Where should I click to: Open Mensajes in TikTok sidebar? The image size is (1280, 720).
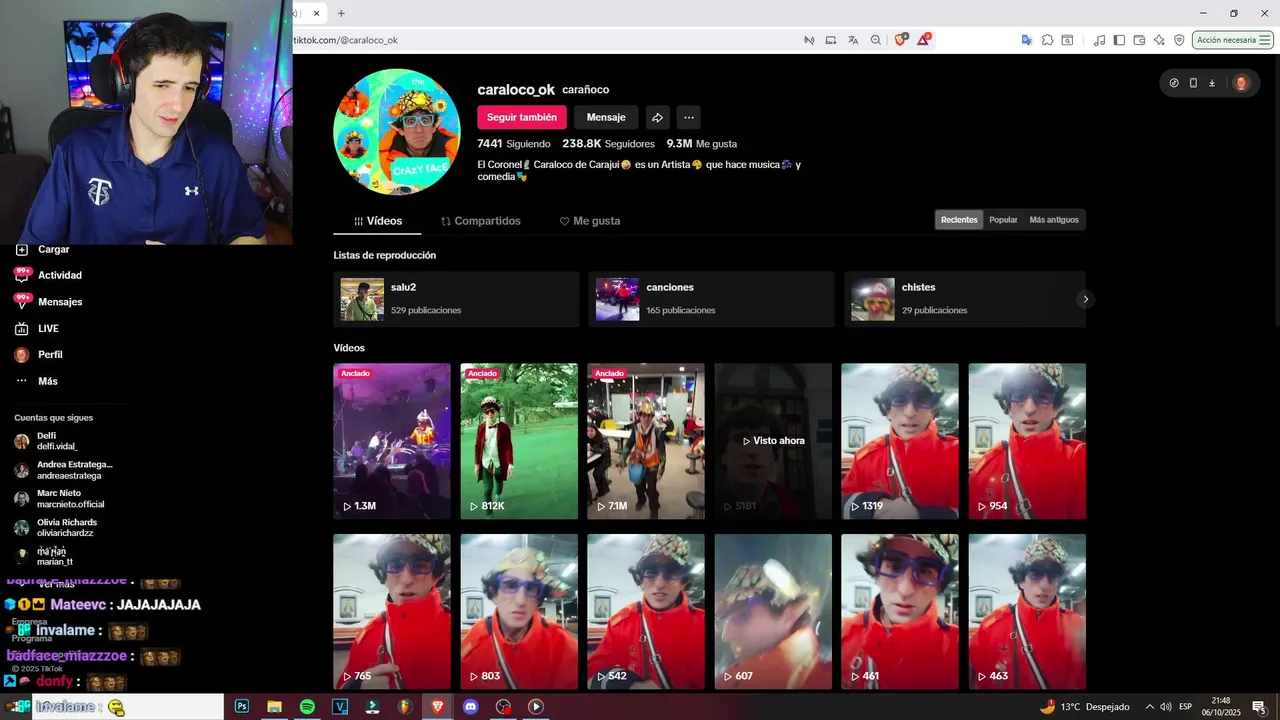pos(48,302)
